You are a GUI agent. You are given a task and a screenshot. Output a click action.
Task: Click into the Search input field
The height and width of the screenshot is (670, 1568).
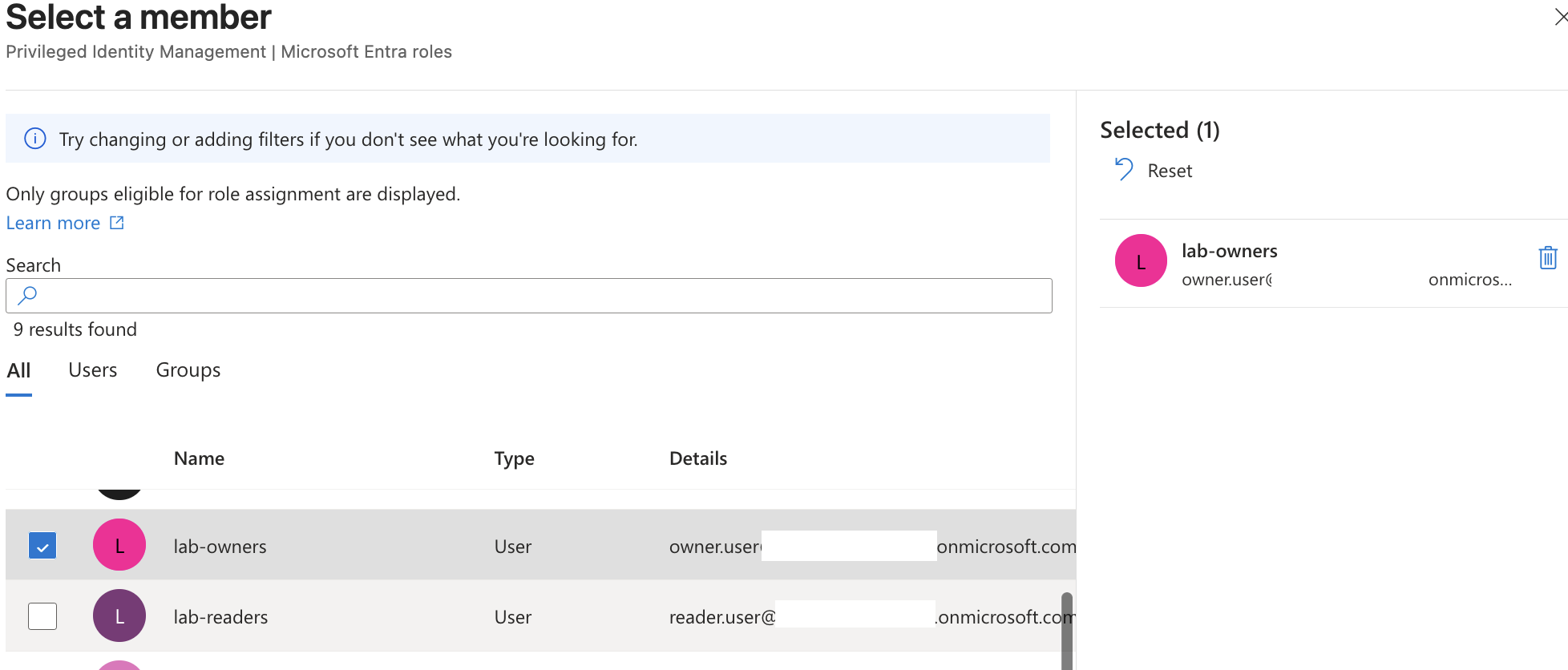coord(529,296)
